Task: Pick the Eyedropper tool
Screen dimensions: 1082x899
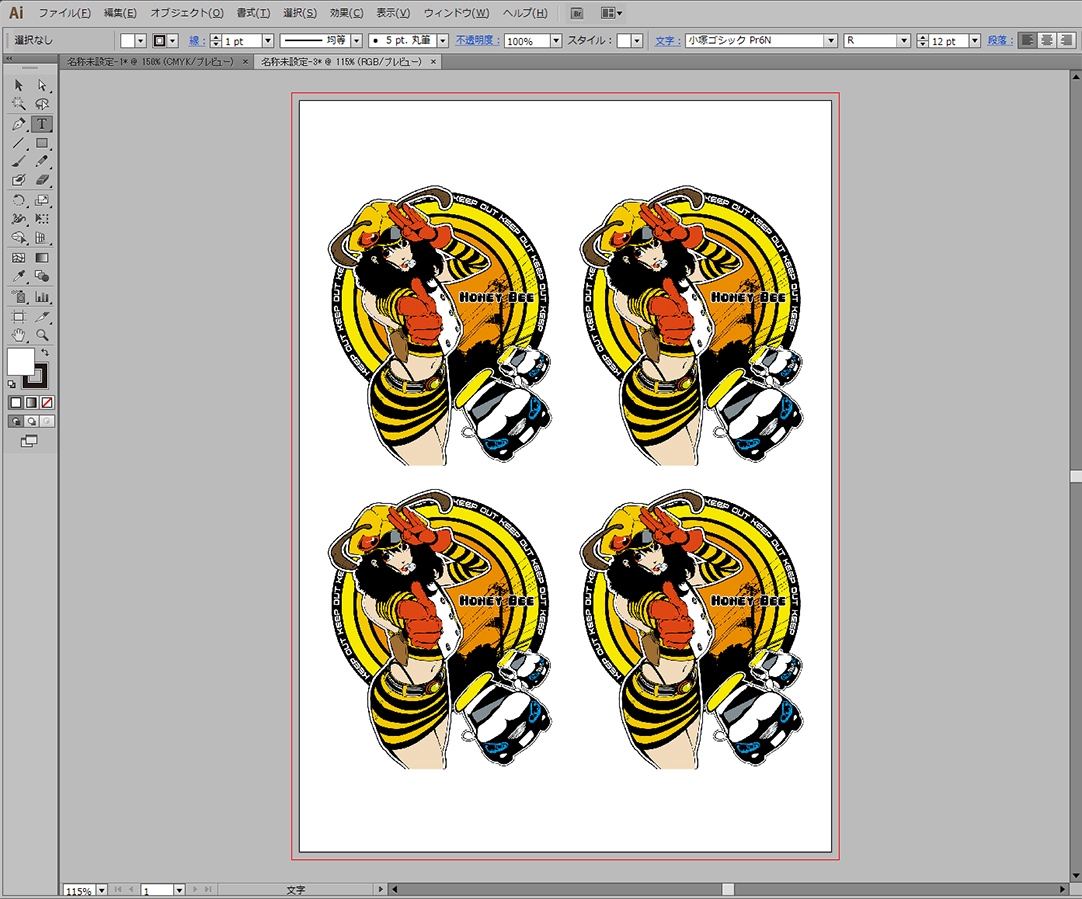Action: [19, 276]
